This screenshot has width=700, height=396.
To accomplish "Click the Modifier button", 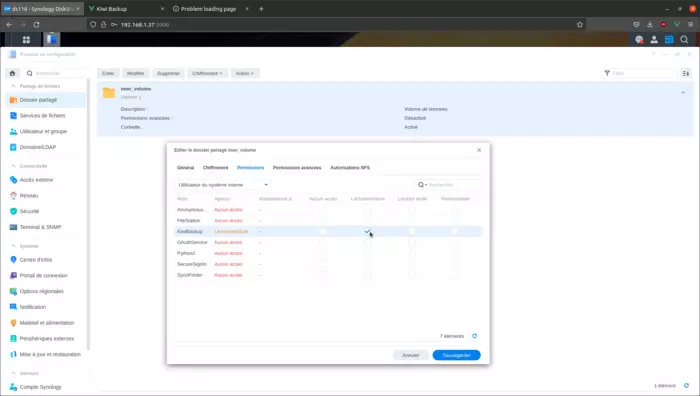I will (135, 73).
